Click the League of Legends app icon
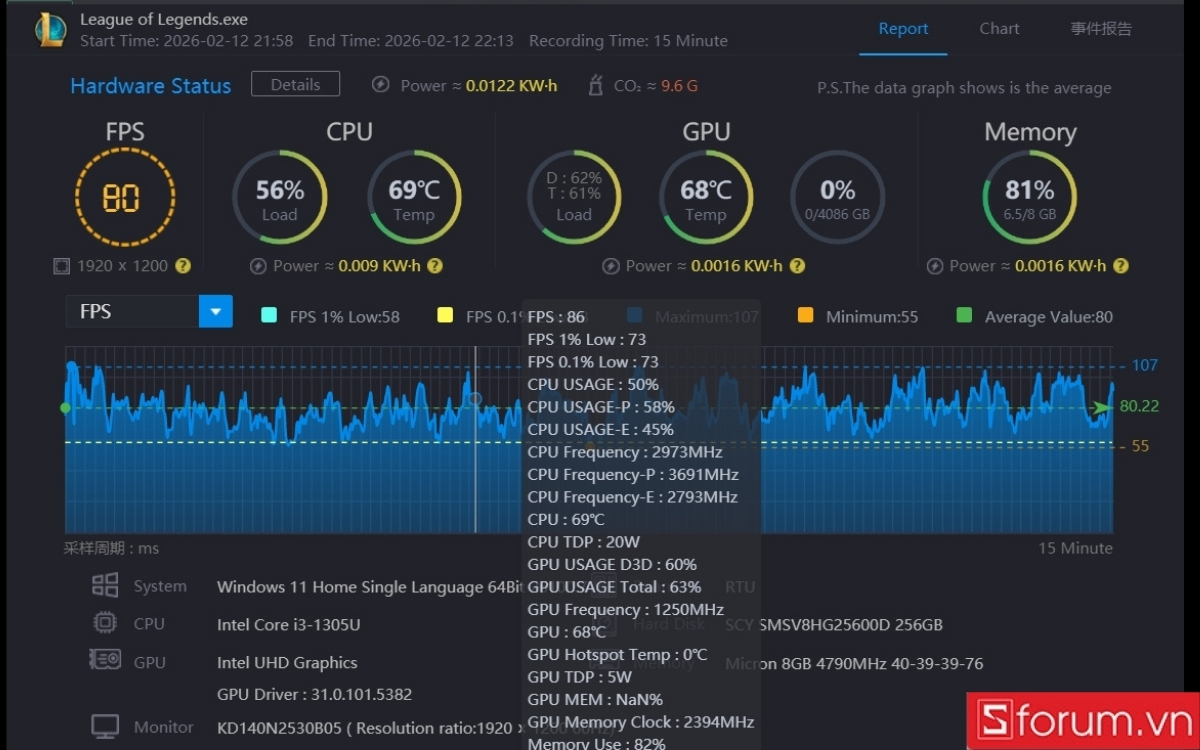This screenshot has height=750, width=1200. tap(51, 30)
